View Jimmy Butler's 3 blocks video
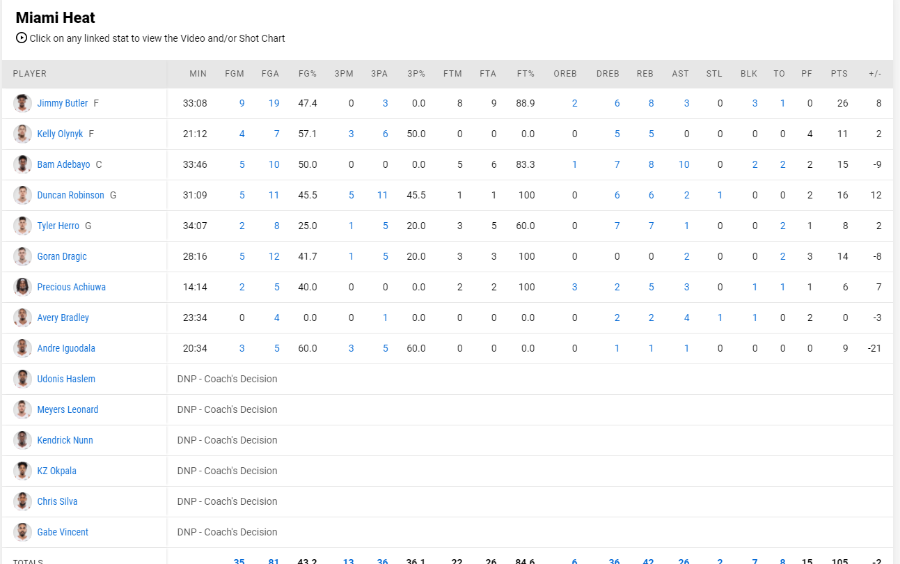This screenshot has height=564, width=900. point(755,103)
